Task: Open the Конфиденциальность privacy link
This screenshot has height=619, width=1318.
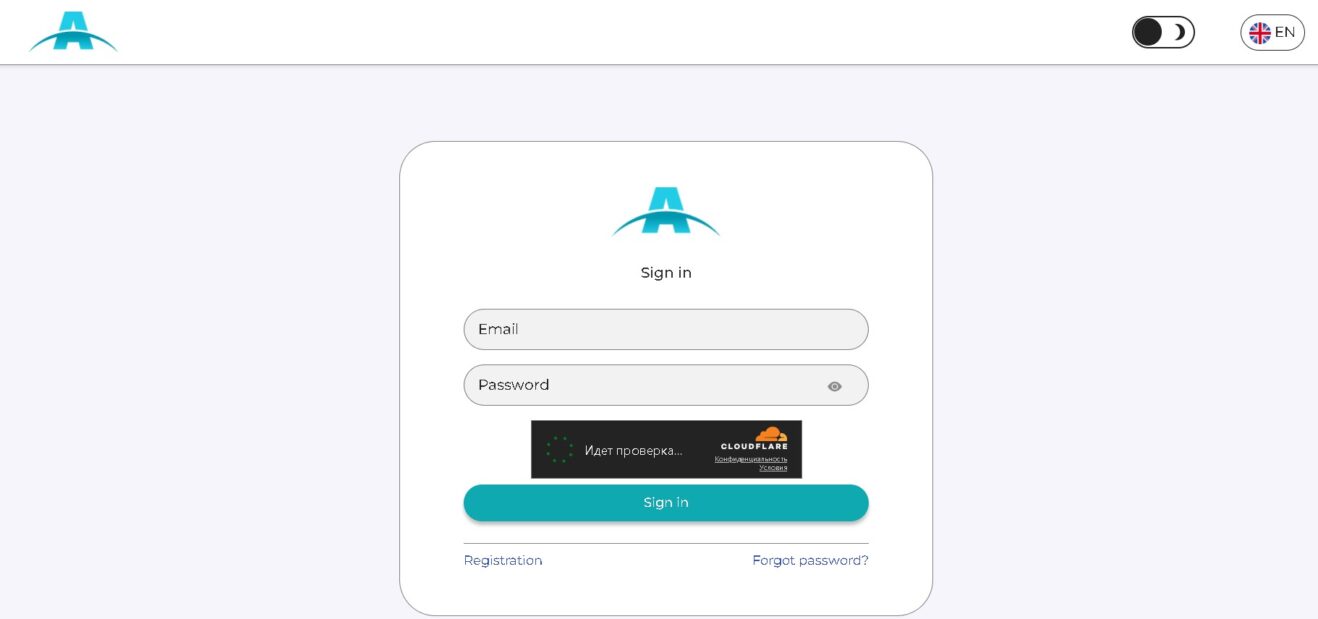Action: click(751, 459)
